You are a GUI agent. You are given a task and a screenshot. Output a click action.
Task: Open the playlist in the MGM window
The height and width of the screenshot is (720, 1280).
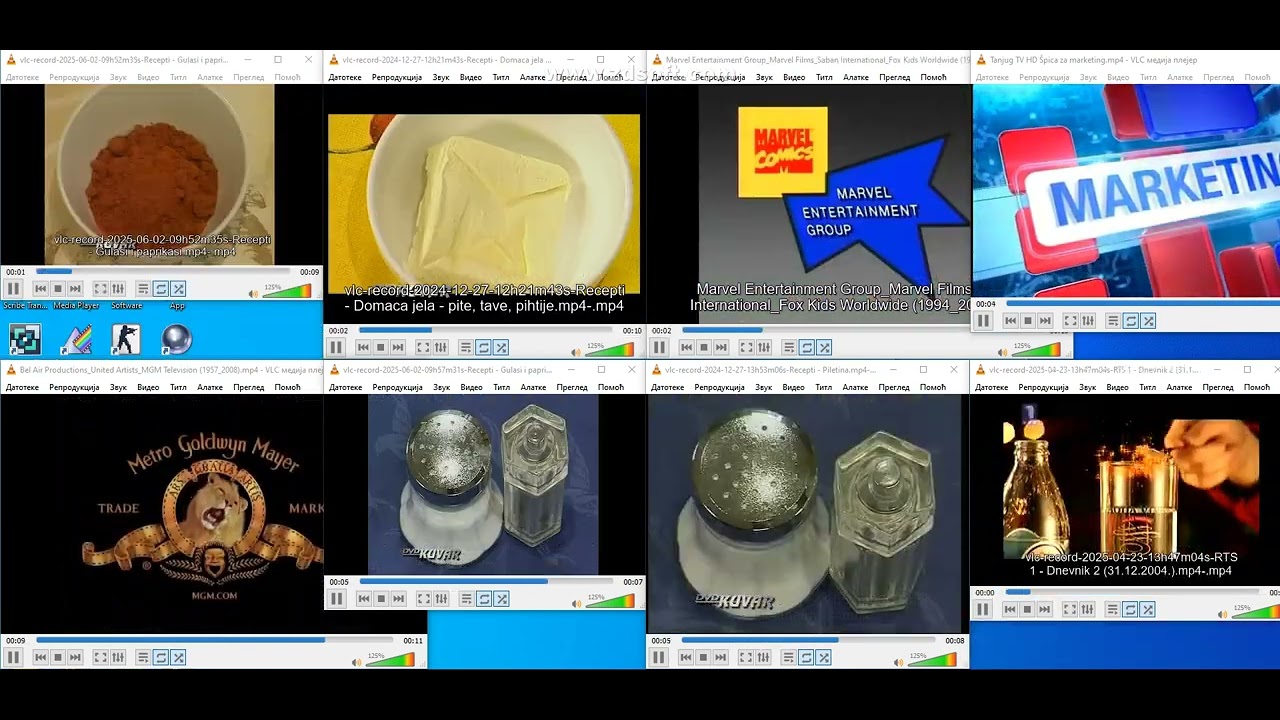[143, 657]
